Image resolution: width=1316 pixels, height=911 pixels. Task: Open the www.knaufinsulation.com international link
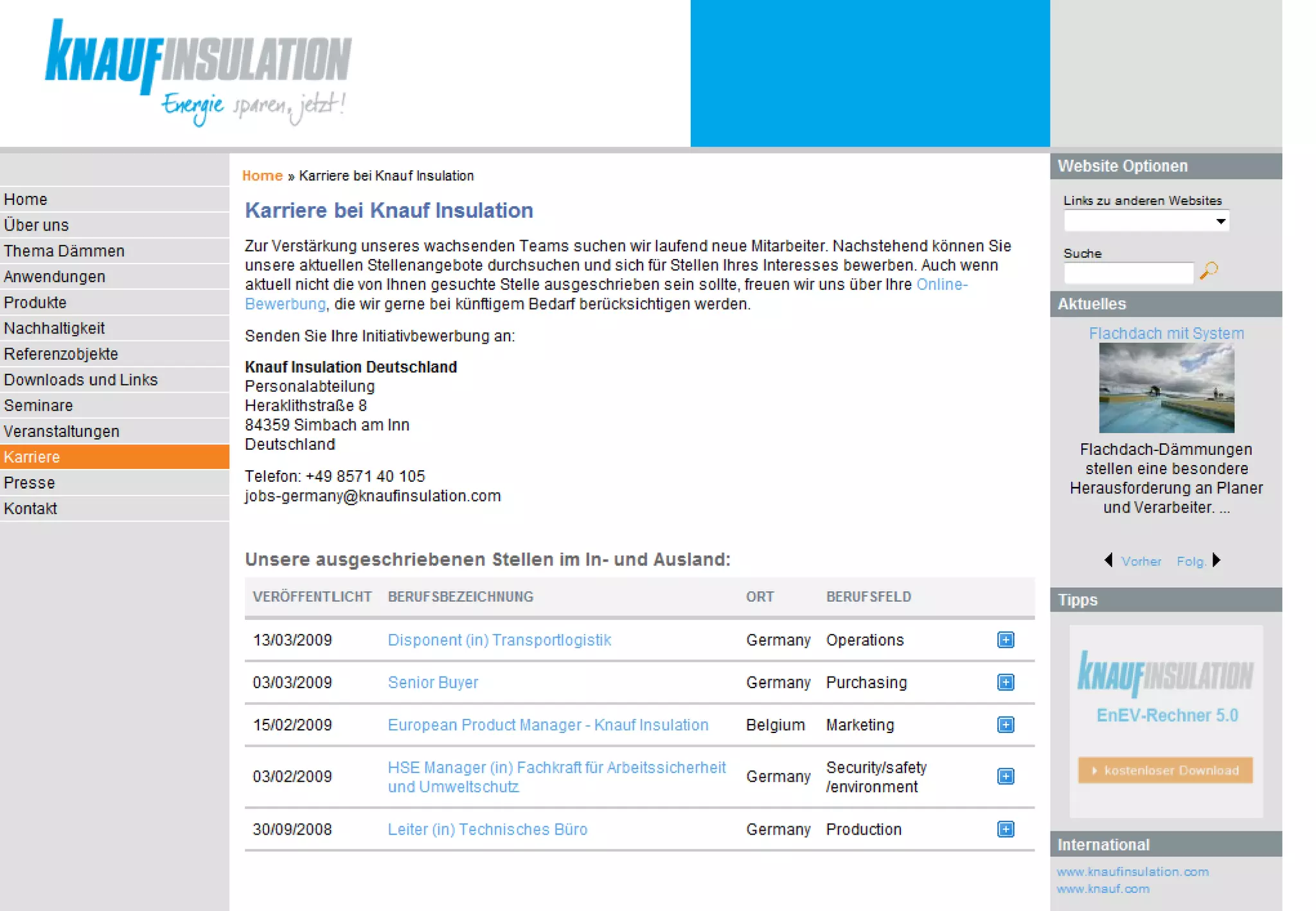(x=1132, y=872)
